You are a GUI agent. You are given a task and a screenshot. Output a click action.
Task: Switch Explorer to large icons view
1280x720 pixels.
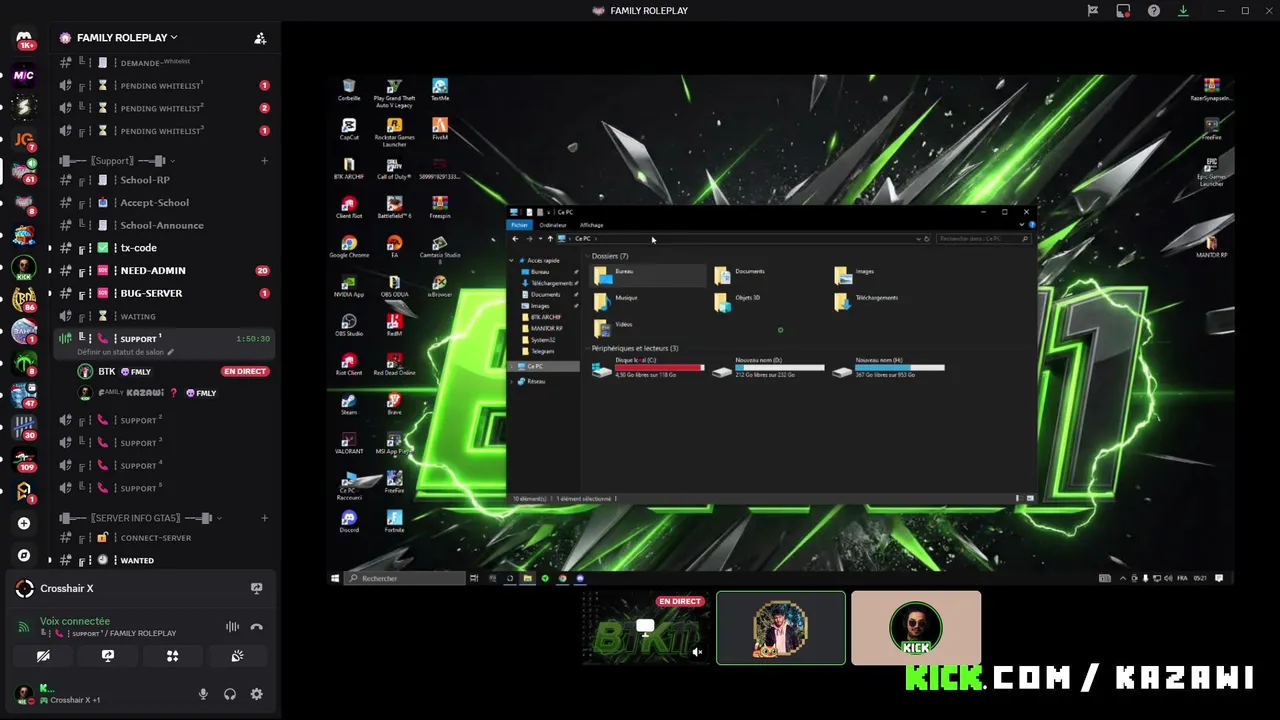[x=1030, y=498]
